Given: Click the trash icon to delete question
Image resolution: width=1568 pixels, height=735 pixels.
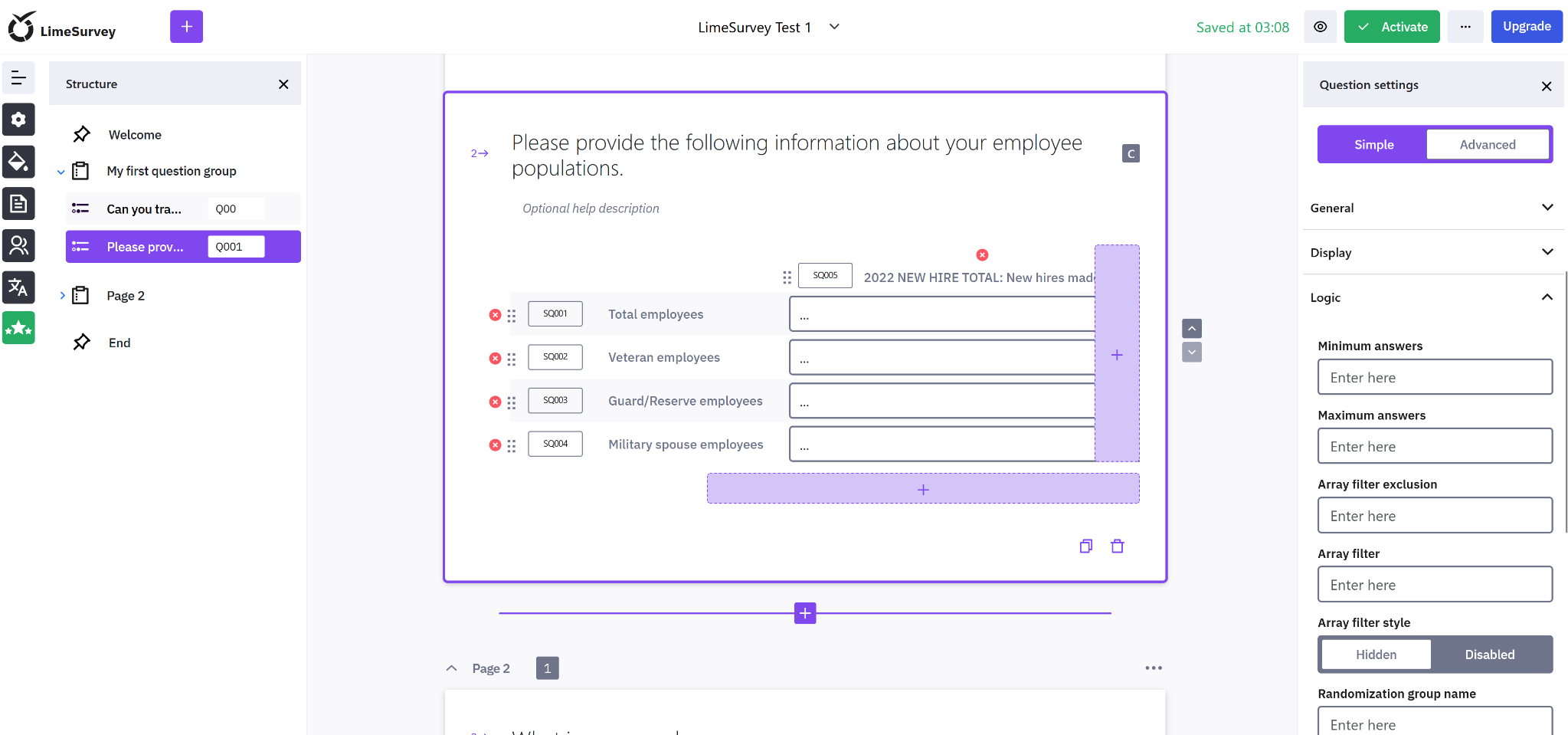Looking at the screenshot, I should [1117, 546].
